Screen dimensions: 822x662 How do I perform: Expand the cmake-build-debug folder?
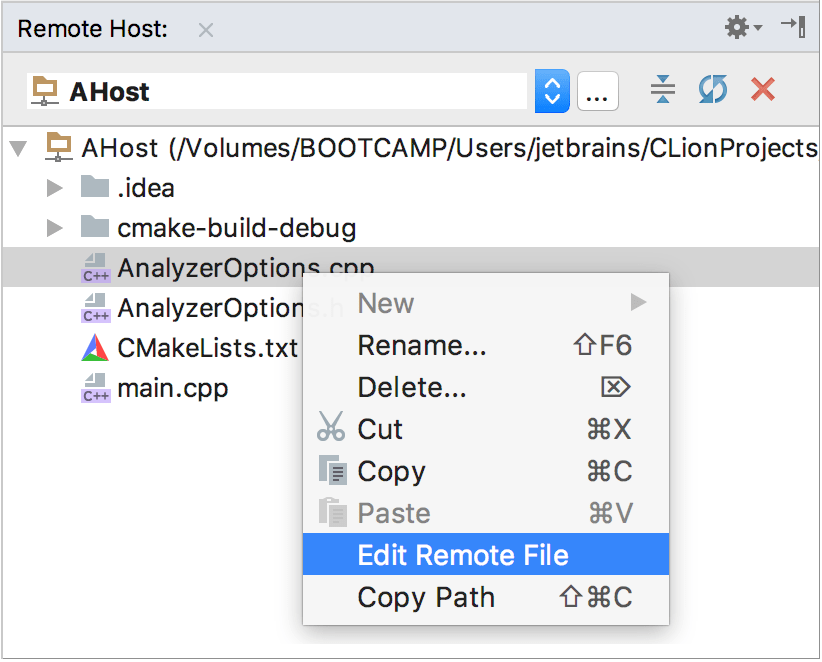pyautogui.click(x=55, y=227)
